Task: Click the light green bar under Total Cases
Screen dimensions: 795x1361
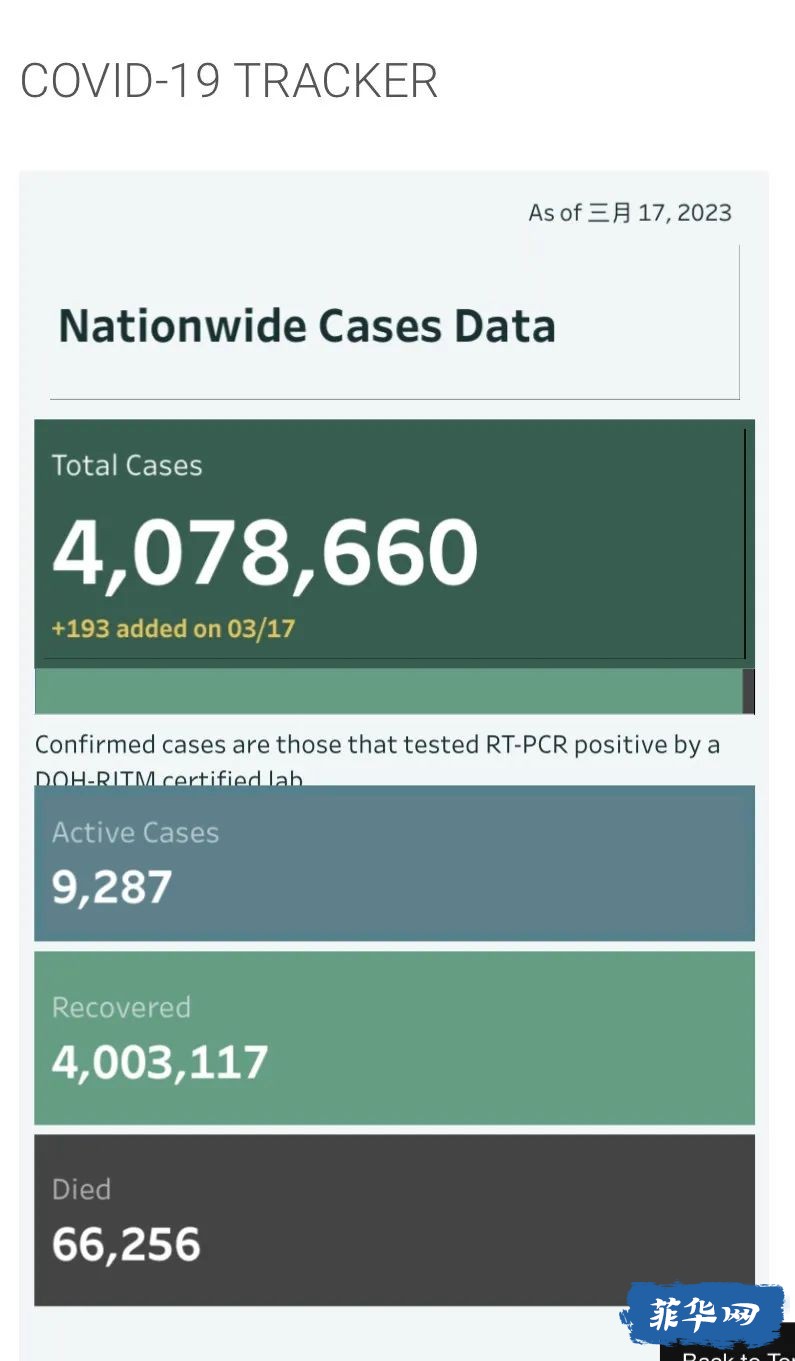Action: [x=388, y=690]
